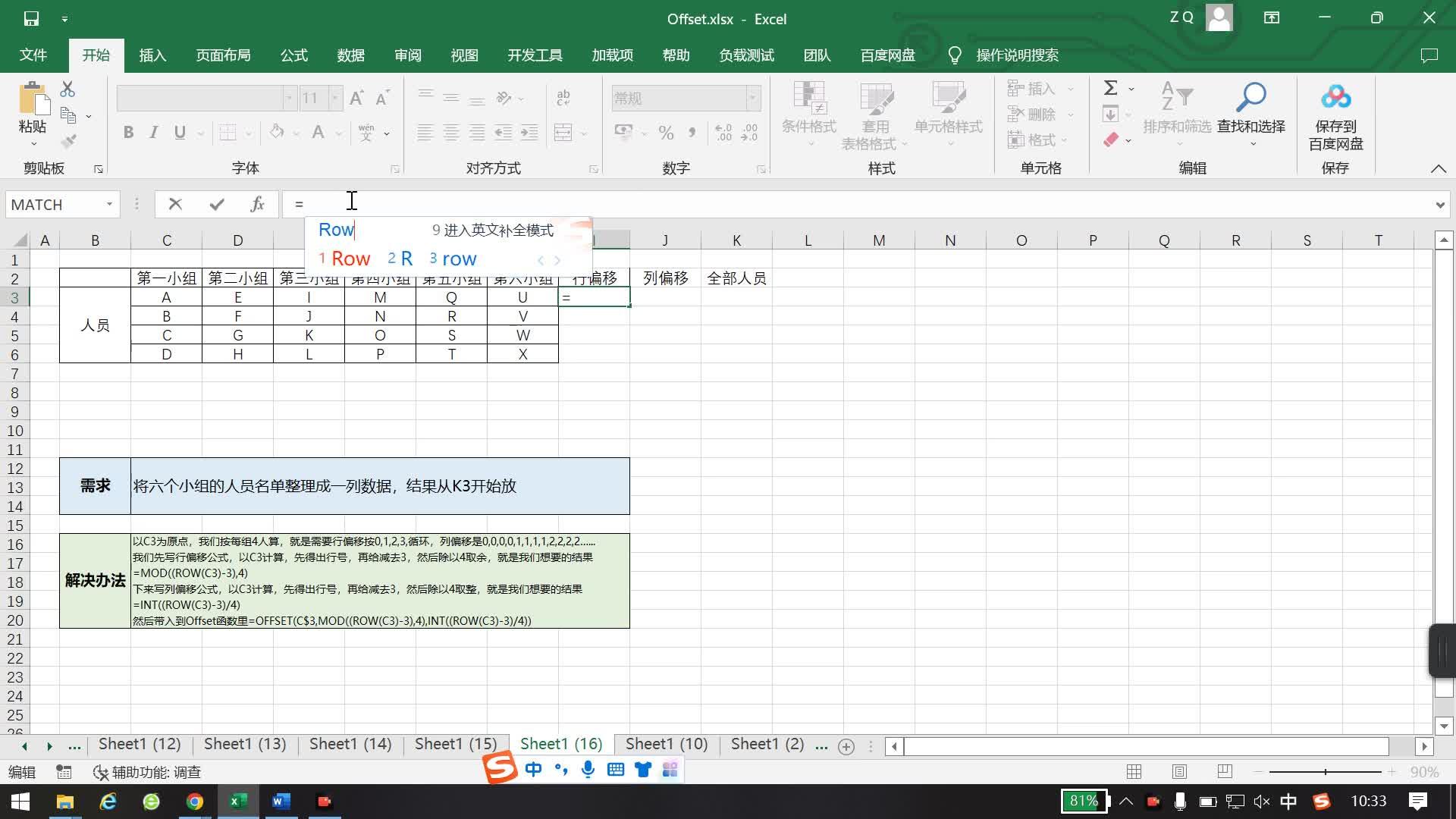Open Excel from Windows taskbar
This screenshot has width=1456, height=819.
coord(238,801)
